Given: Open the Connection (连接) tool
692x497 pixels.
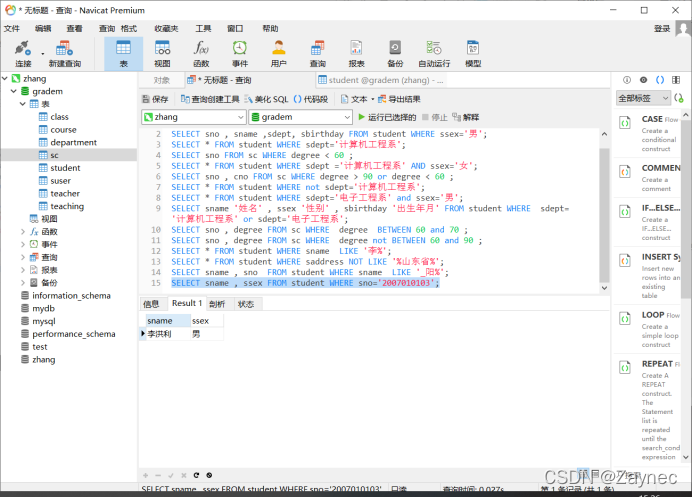Looking at the screenshot, I should tap(23, 53).
